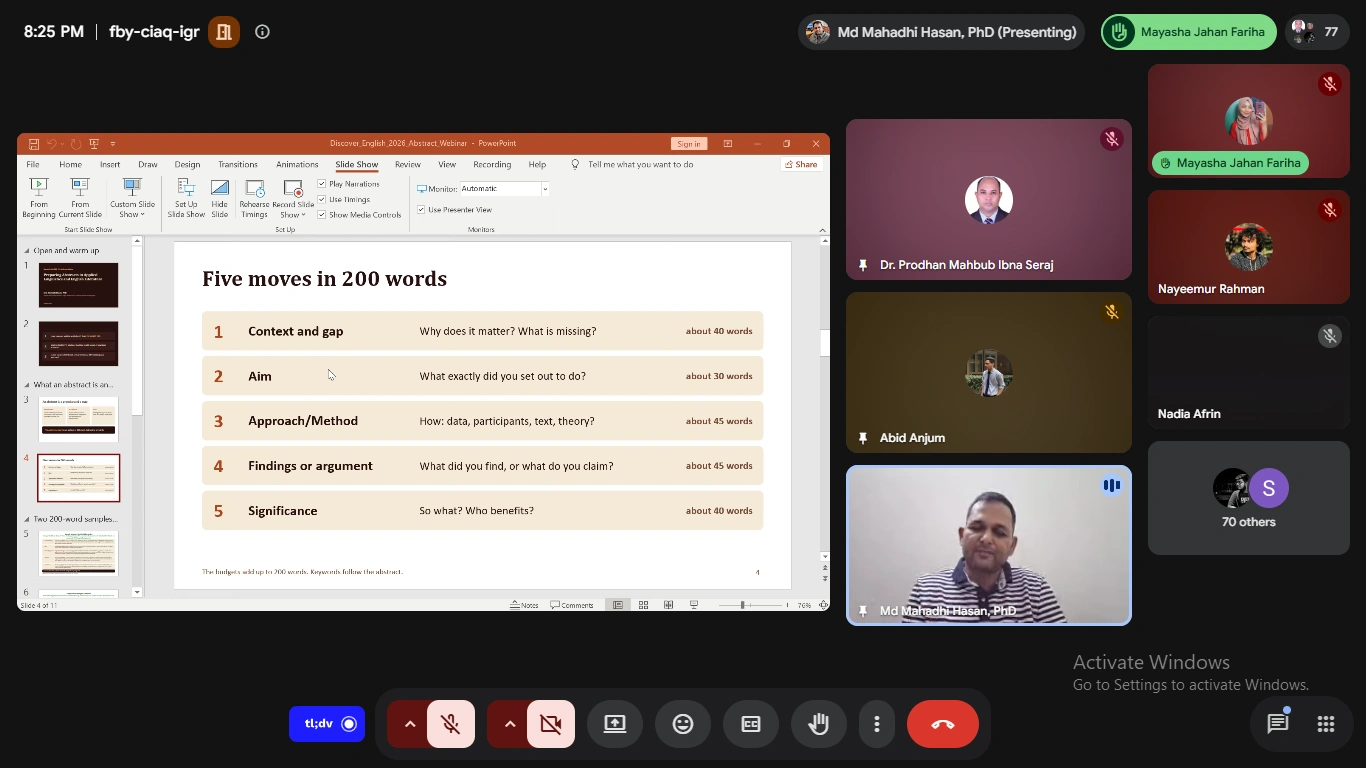The width and height of the screenshot is (1366, 768).
Task: Expand the Monitor Automatic dropdown
Action: (545, 189)
